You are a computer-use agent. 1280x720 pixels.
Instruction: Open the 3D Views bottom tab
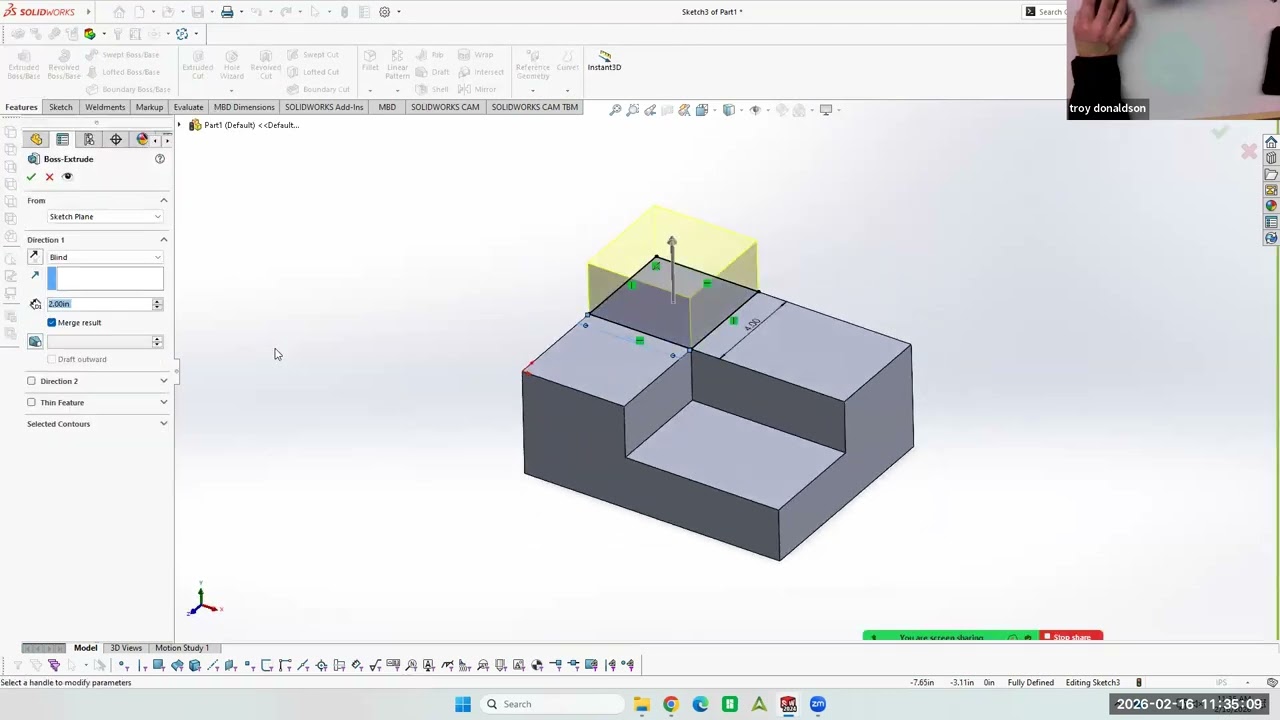[x=126, y=648]
